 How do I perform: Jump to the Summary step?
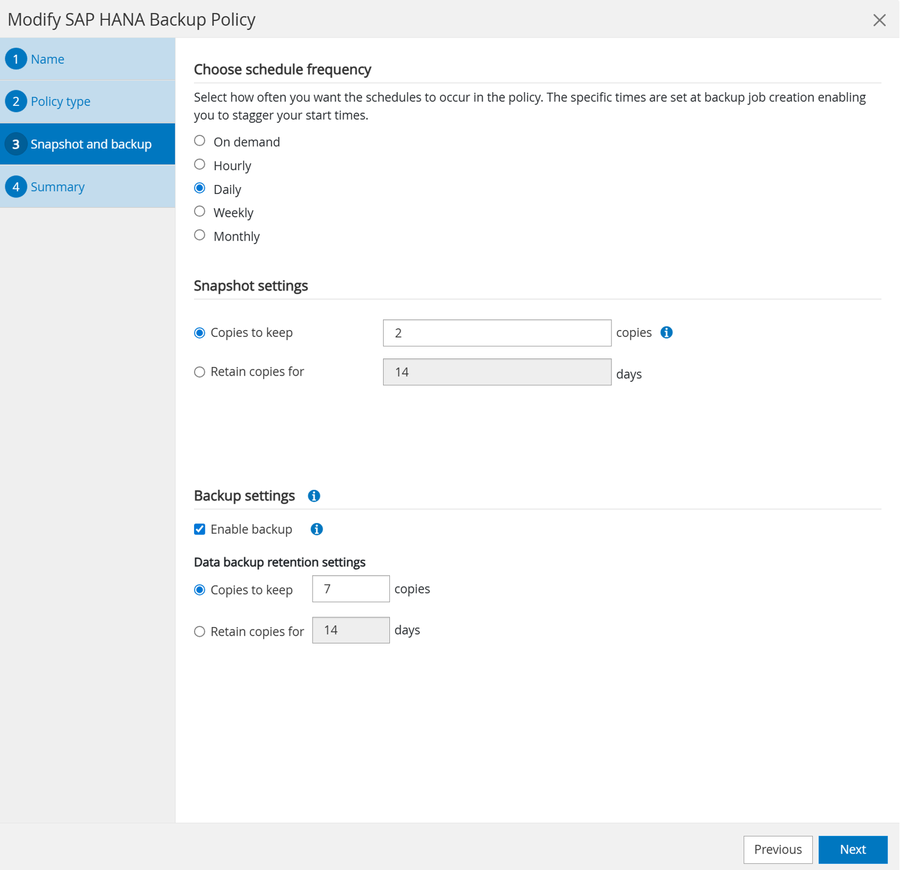click(x=57, y=187)
